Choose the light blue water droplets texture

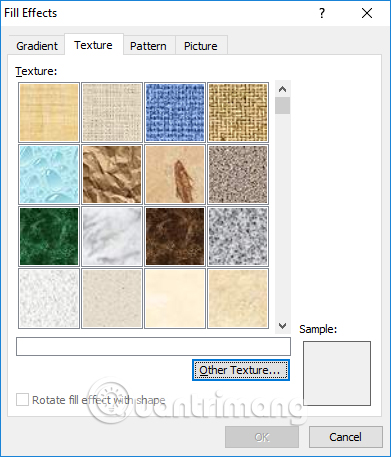pos(49,174)
